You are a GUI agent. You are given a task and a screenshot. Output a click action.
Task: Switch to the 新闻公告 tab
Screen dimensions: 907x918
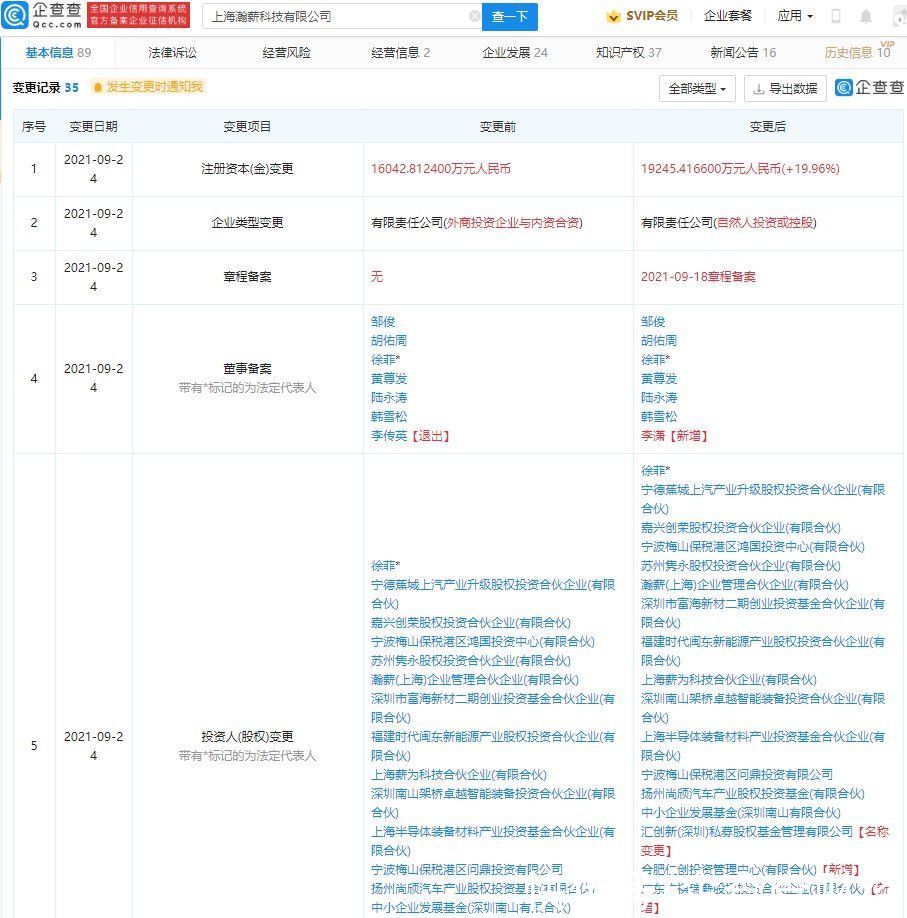pyautogui.click(x=743, y=53)
